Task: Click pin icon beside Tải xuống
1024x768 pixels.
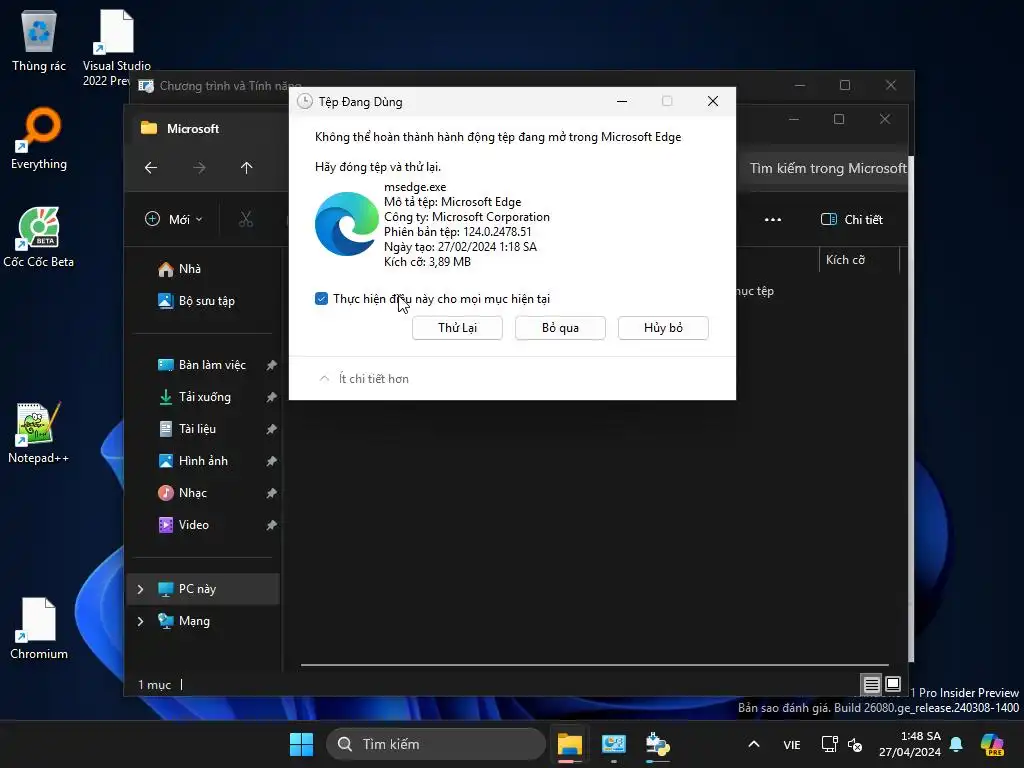Action: [x=271, y=397]
